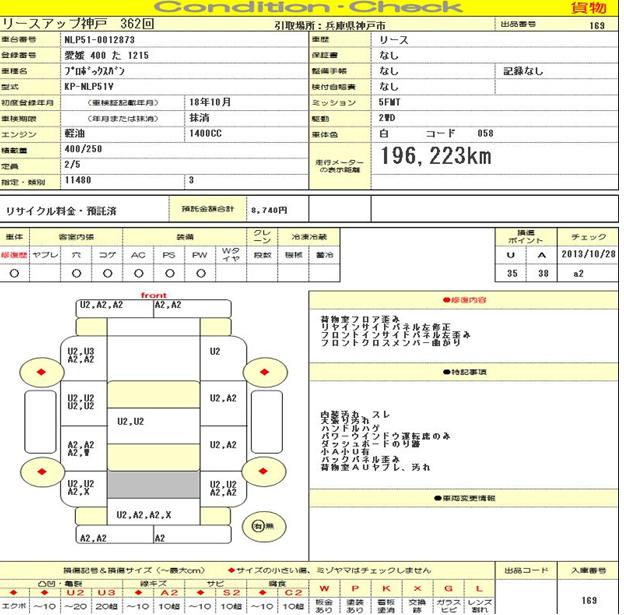The width and height of the screenshot is (624, 615).
Task: Click the G legend code for glass
Action: 451,587
